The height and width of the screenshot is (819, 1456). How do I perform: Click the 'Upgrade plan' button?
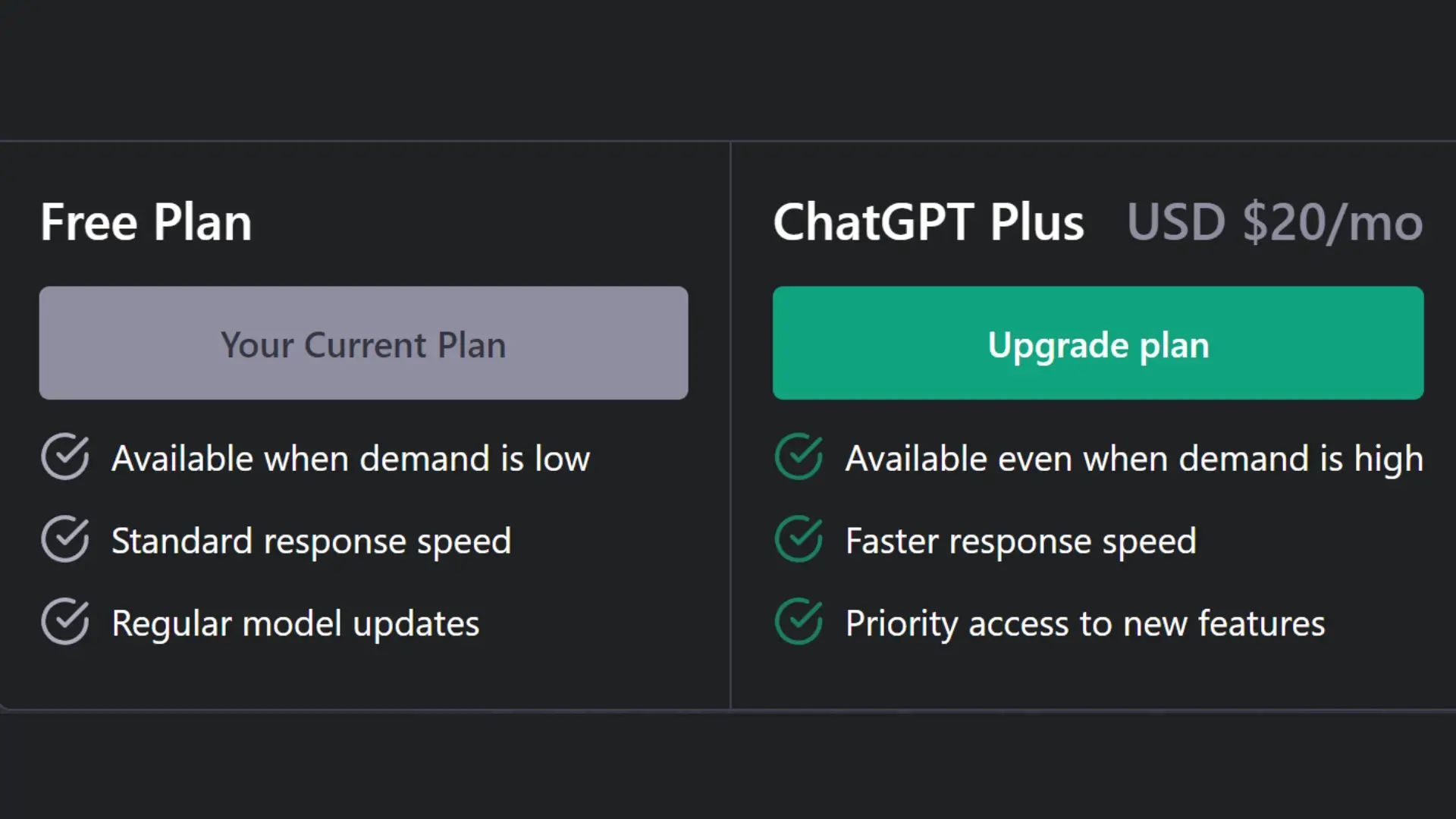(x=1098, y=343)
